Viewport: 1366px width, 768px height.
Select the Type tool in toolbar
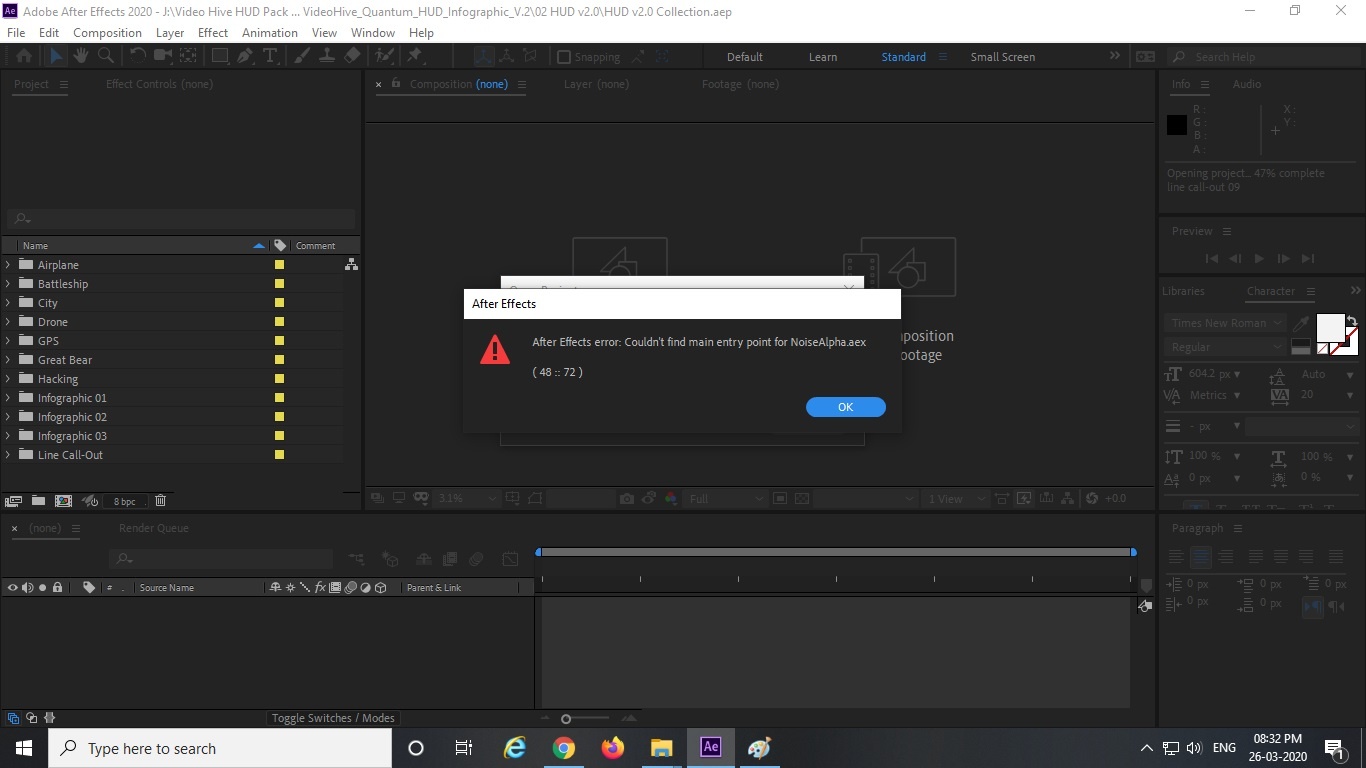269,56
